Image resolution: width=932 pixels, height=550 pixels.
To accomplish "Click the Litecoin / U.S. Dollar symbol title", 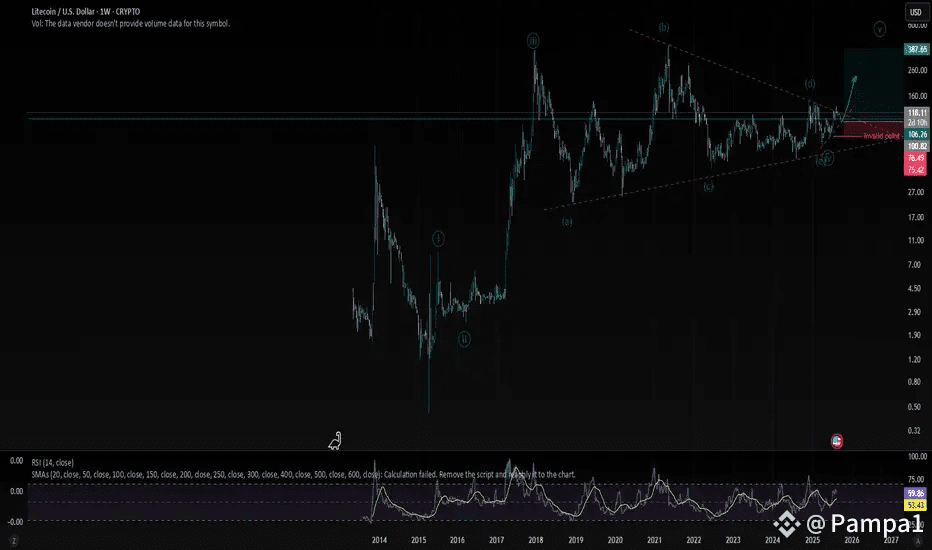I will 86,11.
